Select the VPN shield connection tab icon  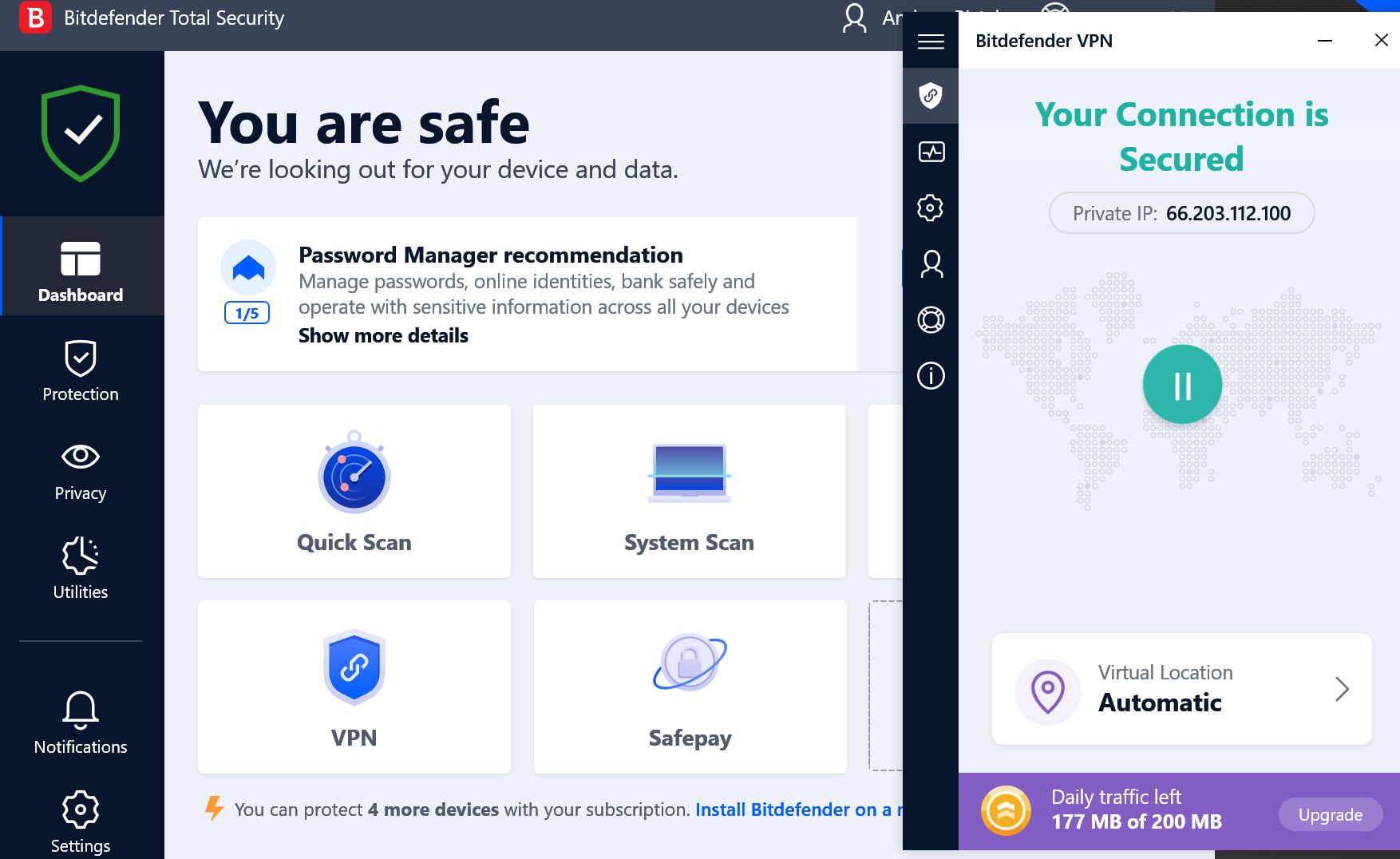[x=931, y=96]
